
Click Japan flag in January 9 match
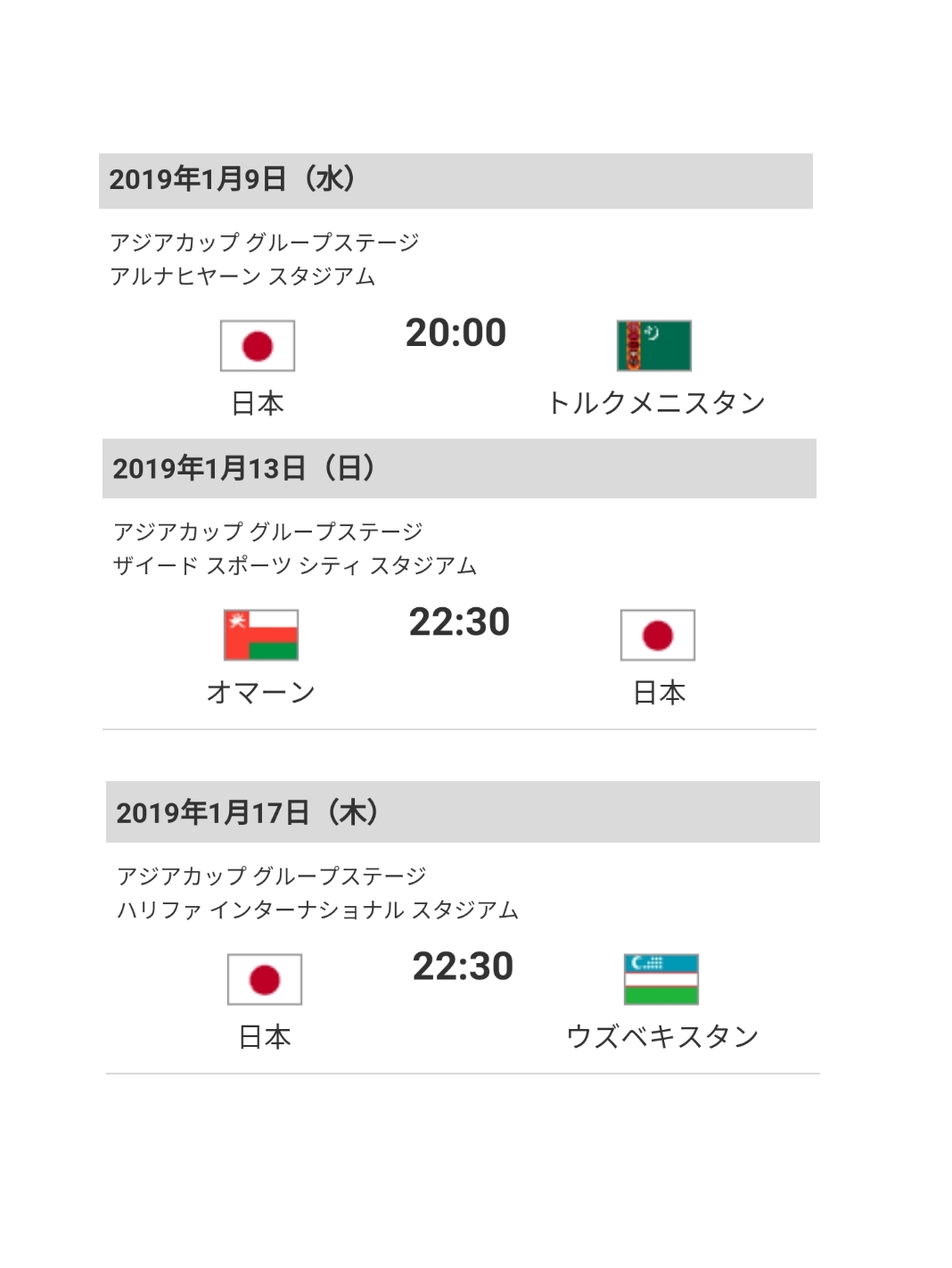[258, 346]
